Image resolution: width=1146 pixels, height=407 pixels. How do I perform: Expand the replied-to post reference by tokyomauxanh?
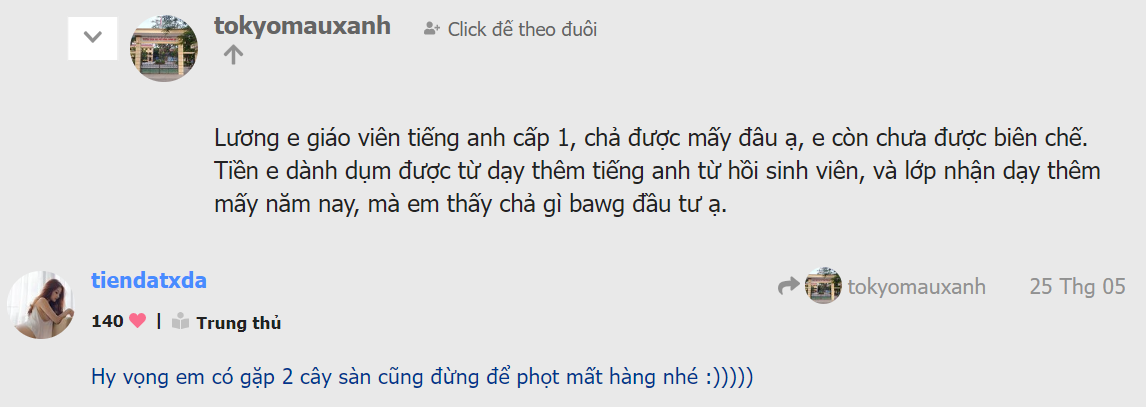pyautogui.click(x=881, y=286)
